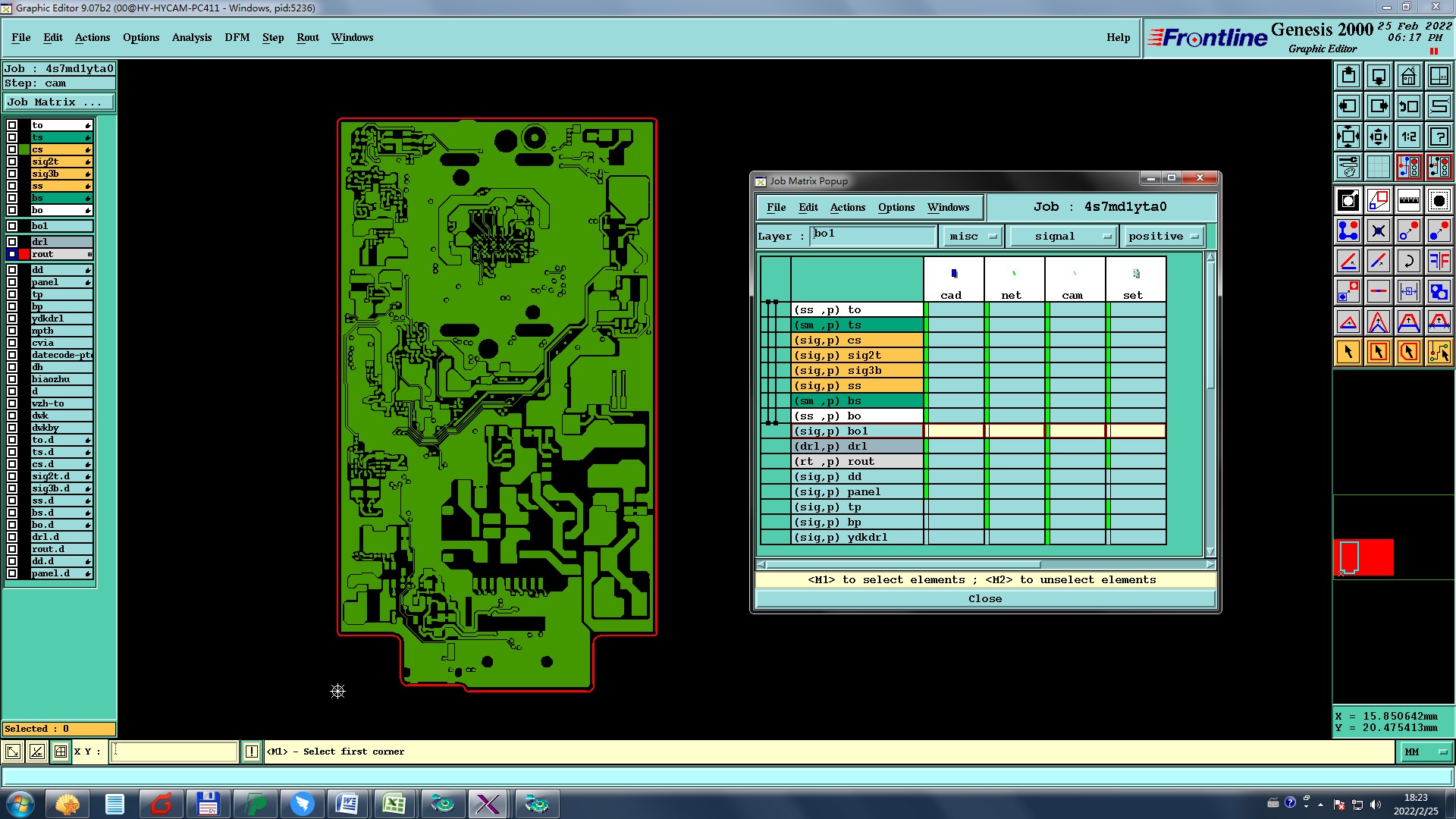Click the red color swatch of rout layer
The height and width of the screenshot is (819, 1456).
(x=24, y=254)
